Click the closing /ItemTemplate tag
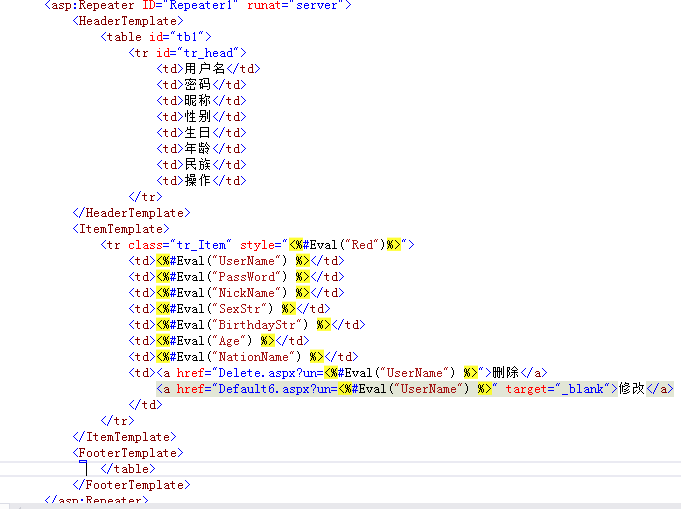Viewport: 681px width, 509px height. (x=125, y=437)
